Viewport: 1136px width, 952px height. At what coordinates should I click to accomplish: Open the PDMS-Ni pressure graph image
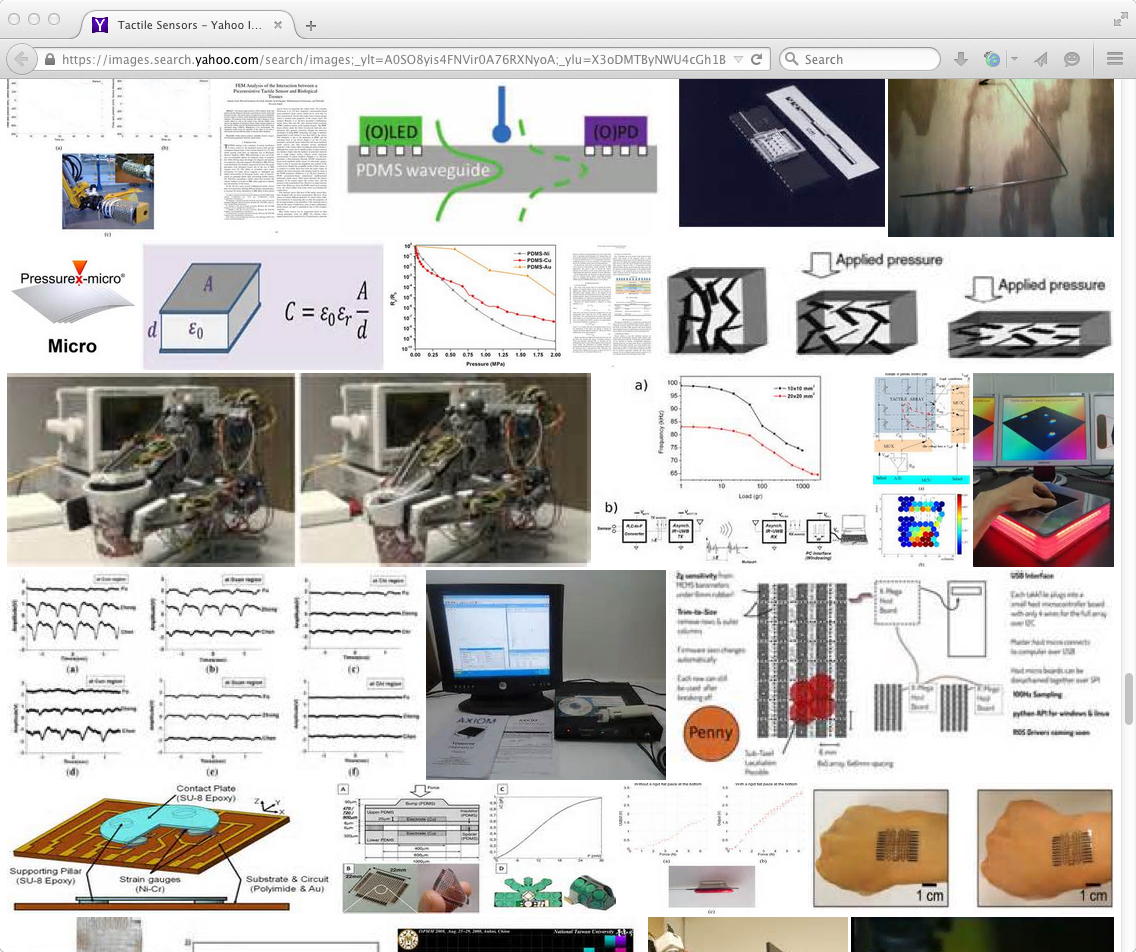pyautogui.click(x=476, y=304)
